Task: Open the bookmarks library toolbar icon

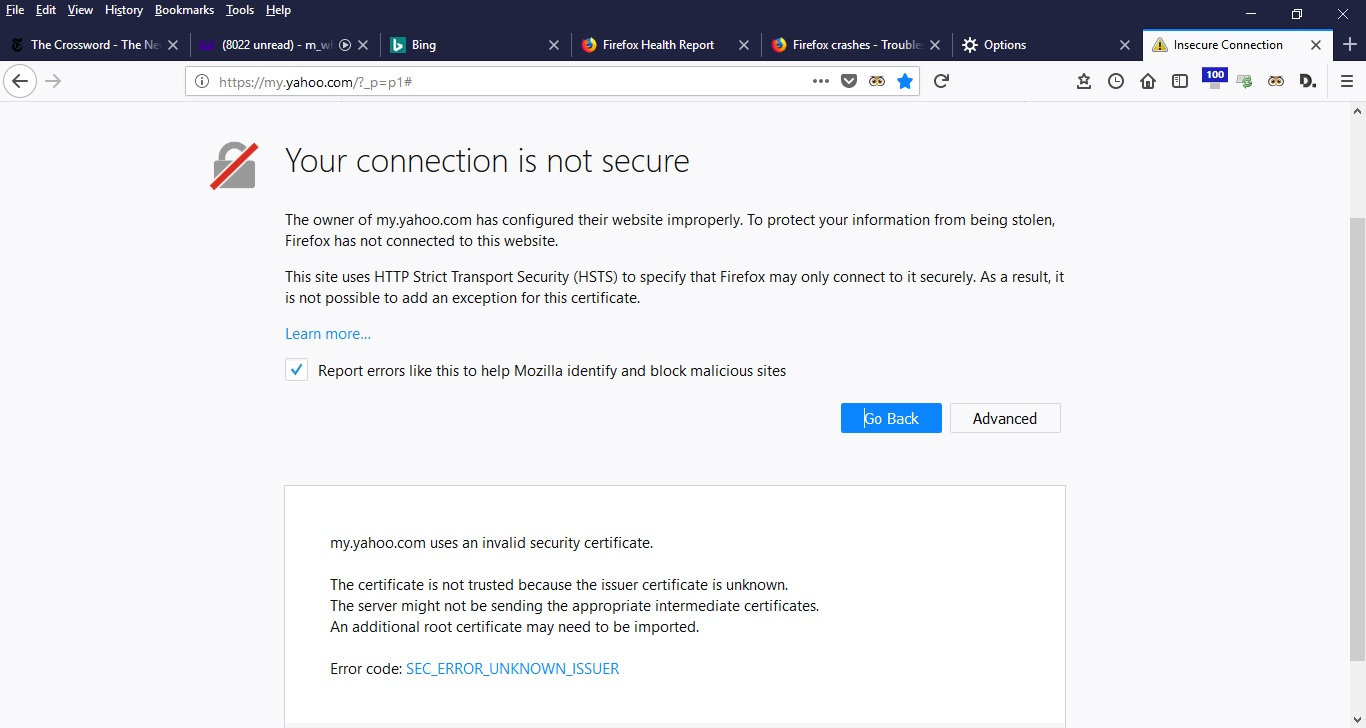Action: 1084,81
